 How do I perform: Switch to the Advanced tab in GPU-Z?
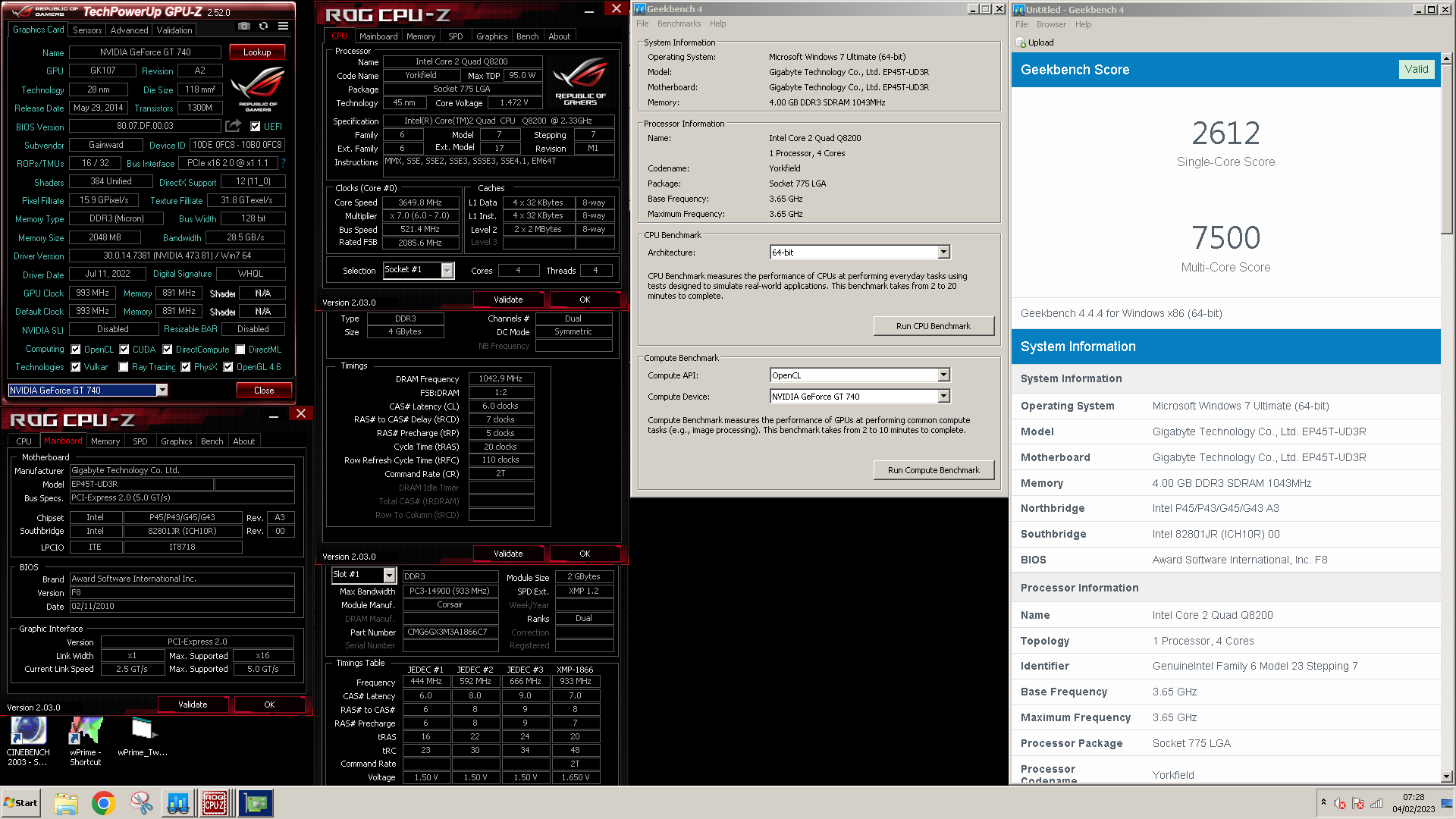(x=130, y=30)
